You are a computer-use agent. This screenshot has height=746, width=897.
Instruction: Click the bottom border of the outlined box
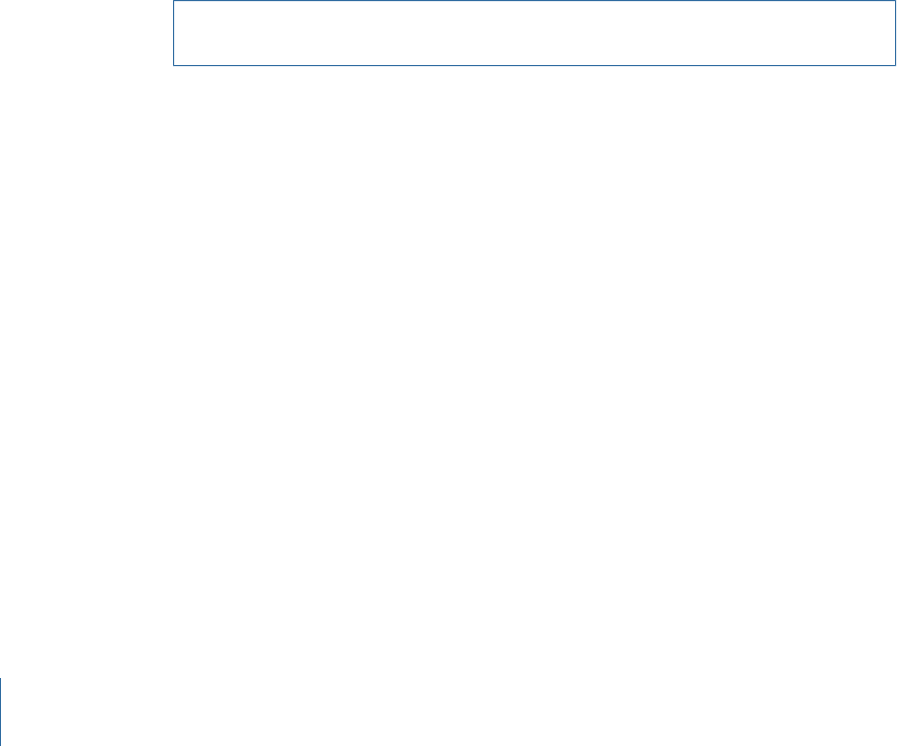[x=534, y=65]
